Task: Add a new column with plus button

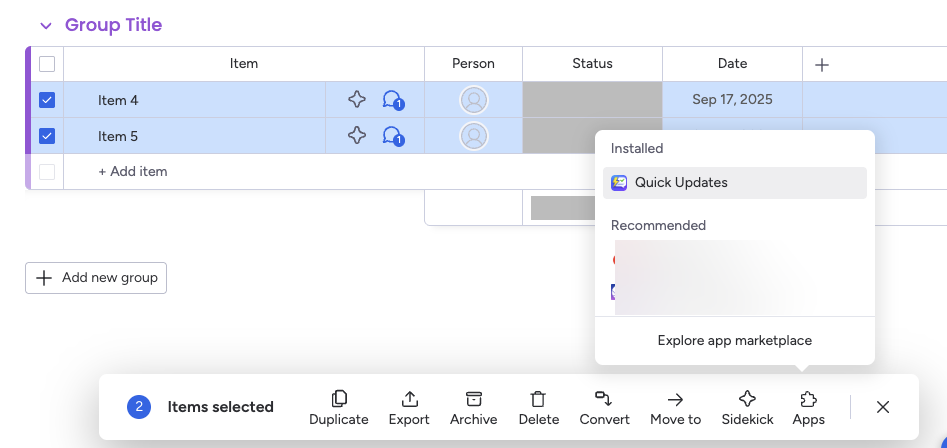Action: [x=822, y=65]
